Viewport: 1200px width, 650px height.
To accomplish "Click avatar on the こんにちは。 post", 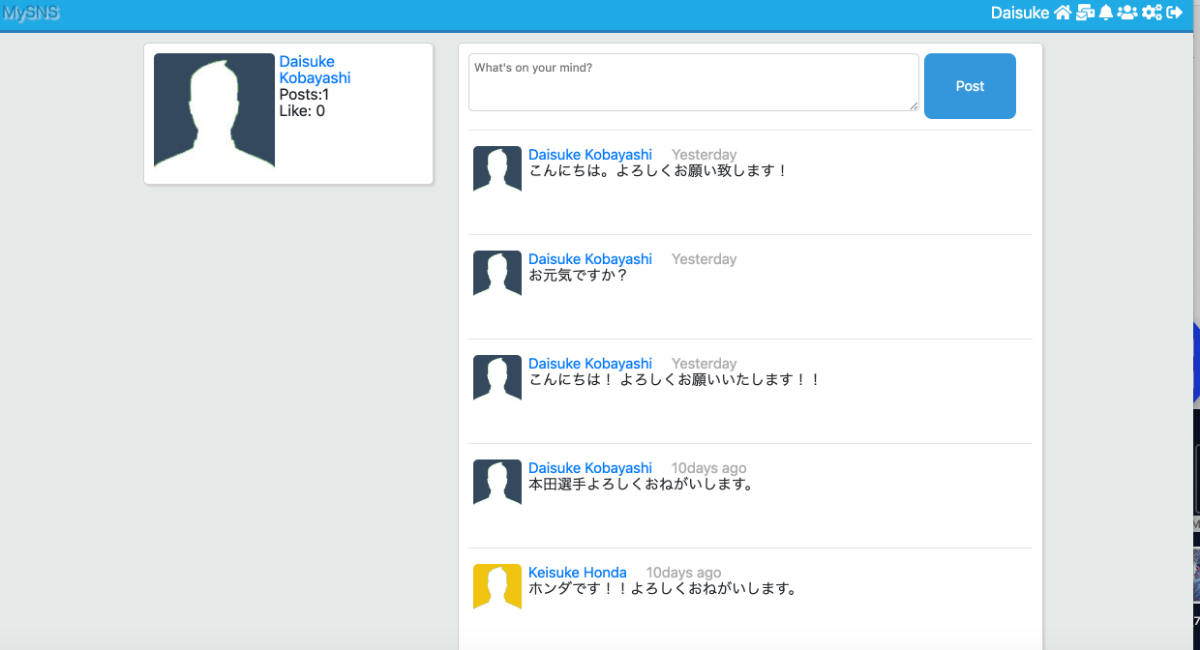I will coord(497,169).
